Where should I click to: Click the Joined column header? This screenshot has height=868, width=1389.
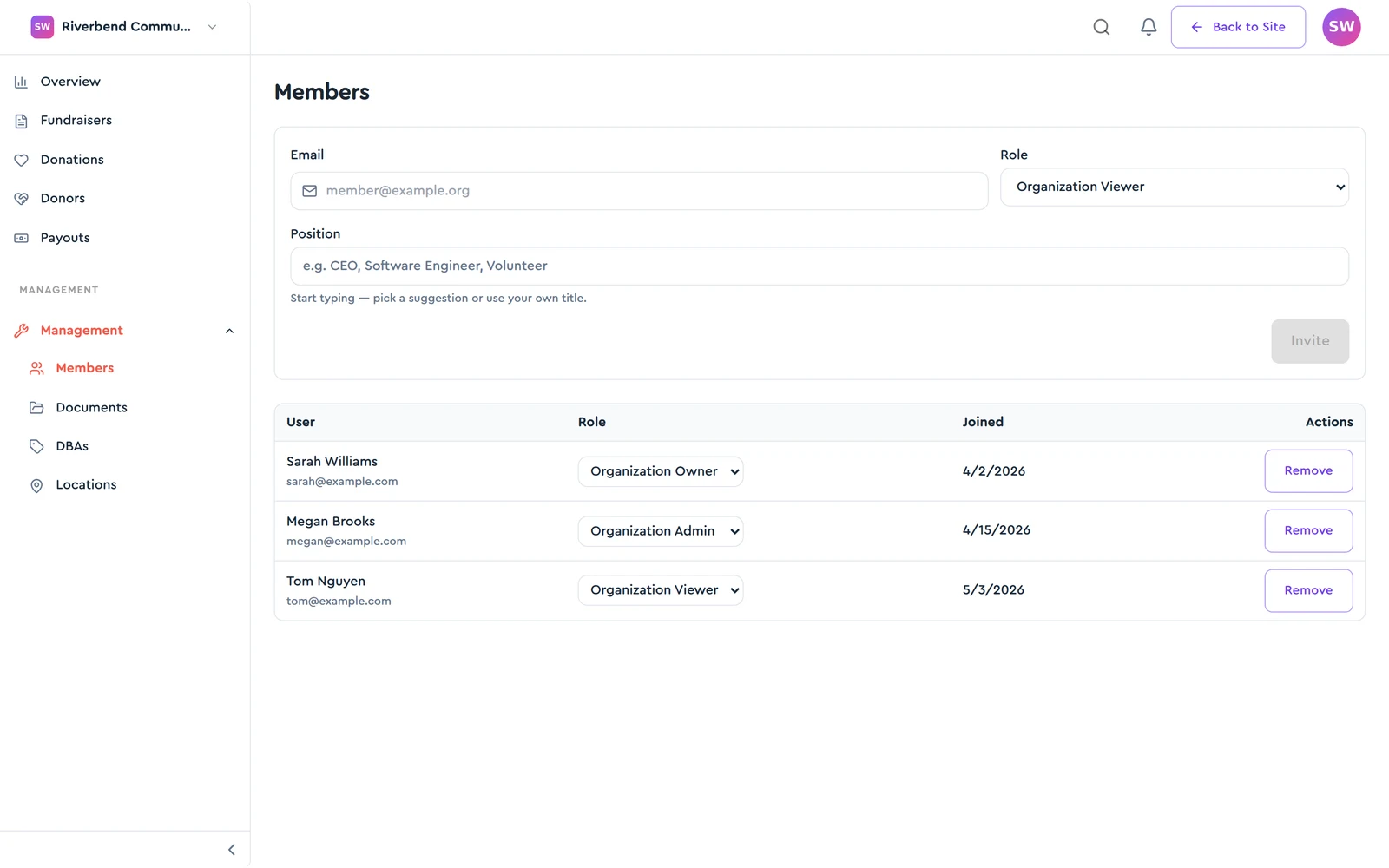[983, 423]
